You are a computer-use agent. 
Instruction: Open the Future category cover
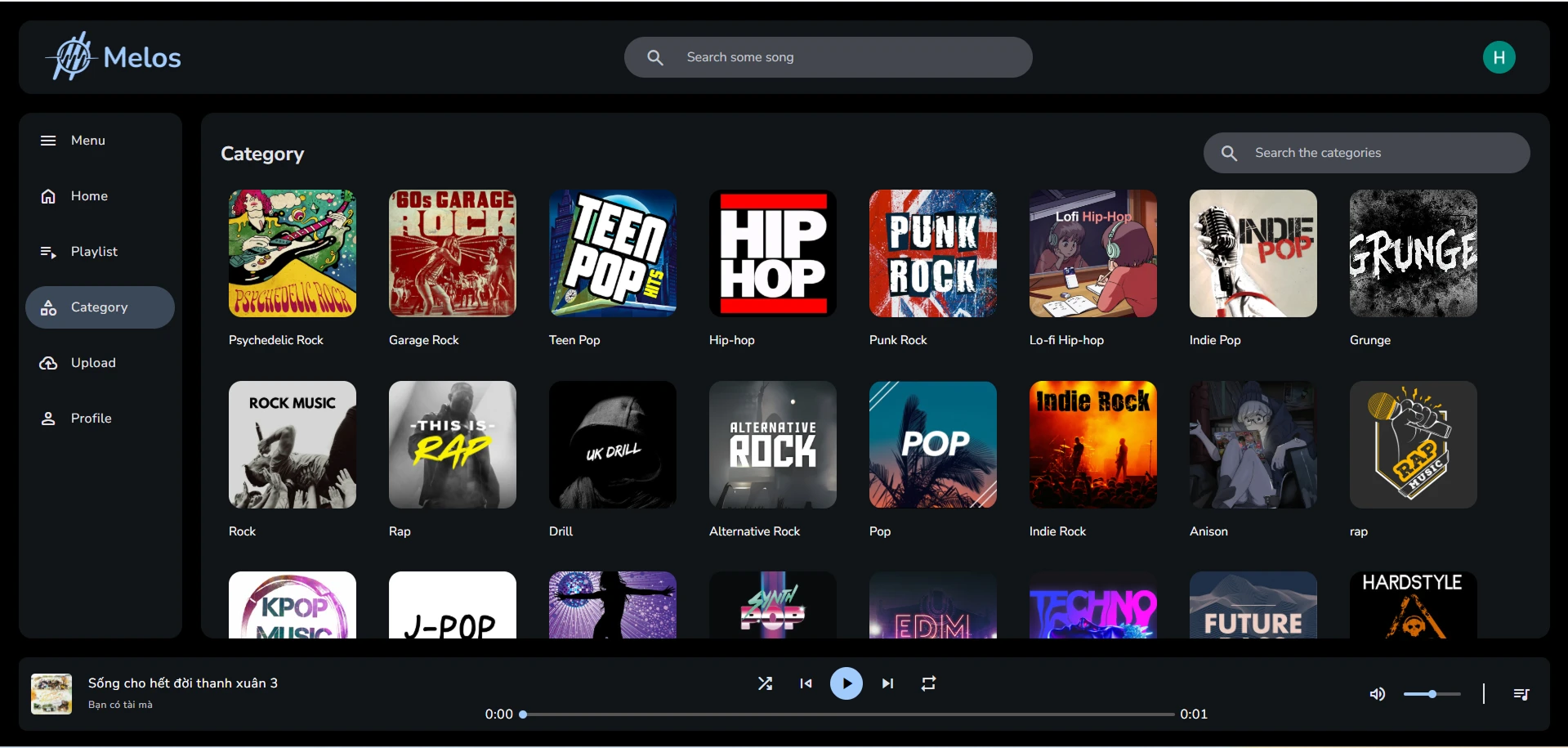(1253, 605)
